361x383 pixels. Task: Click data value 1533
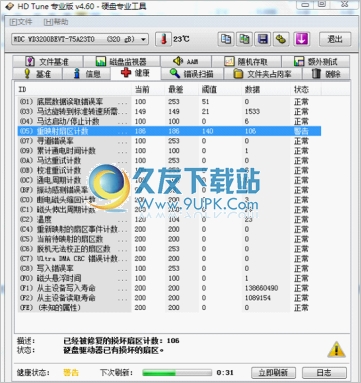point(252,111)
